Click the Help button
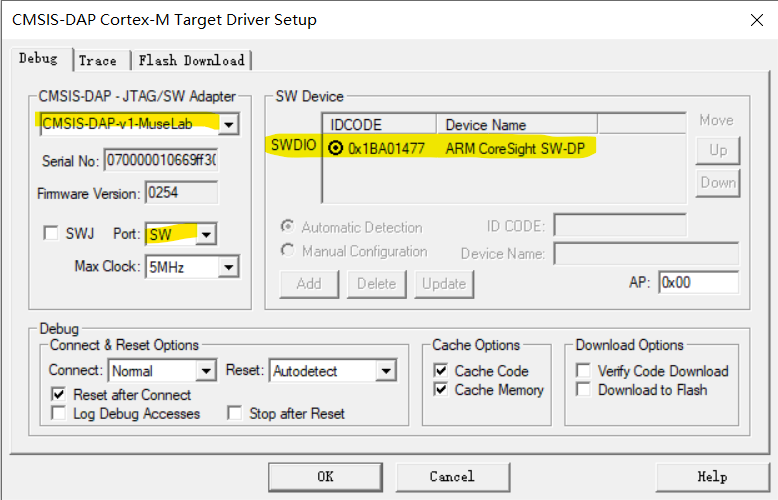This screenshot has height=500, width=778. pos(713,477)
